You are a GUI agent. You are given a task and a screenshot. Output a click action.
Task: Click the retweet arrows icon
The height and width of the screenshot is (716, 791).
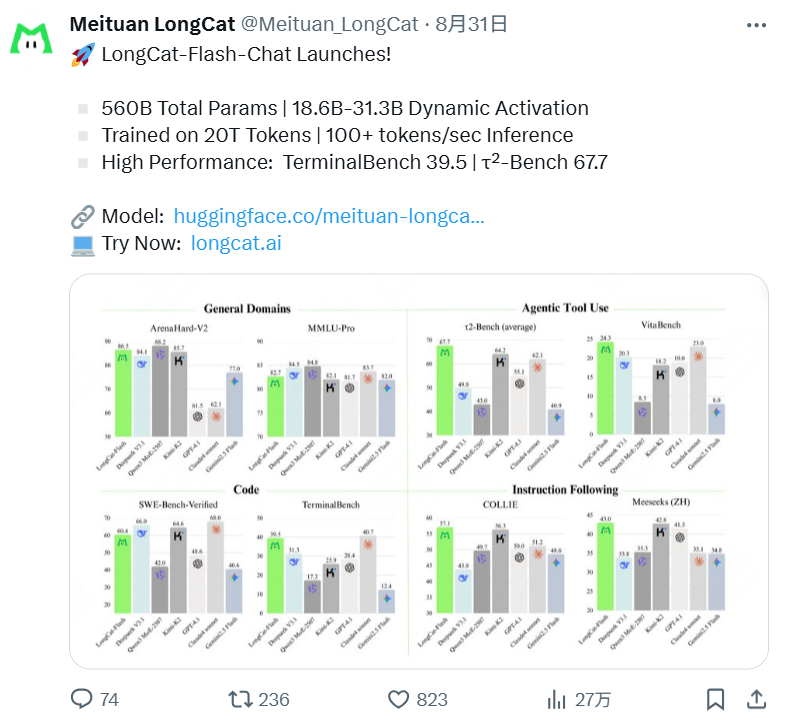[x=240, y=699]
